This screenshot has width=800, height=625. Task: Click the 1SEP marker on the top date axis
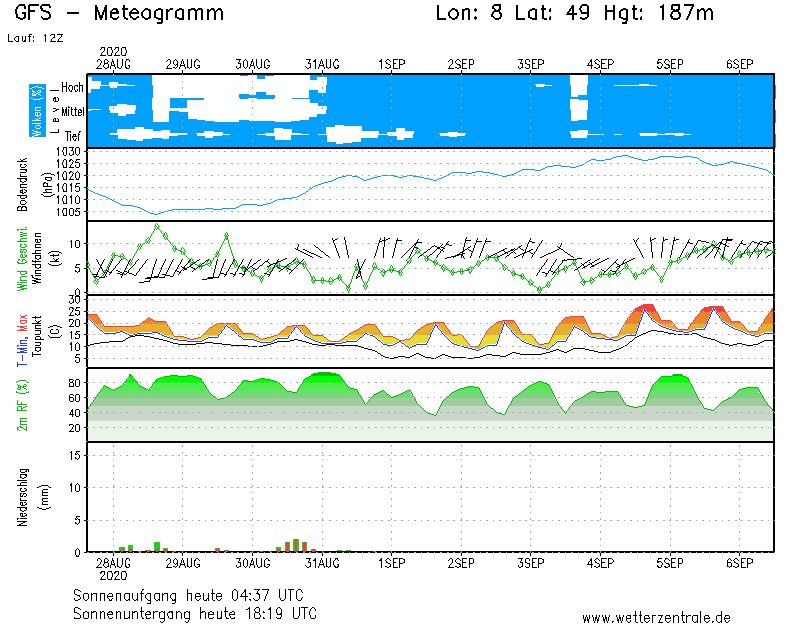tap(391, 64)
